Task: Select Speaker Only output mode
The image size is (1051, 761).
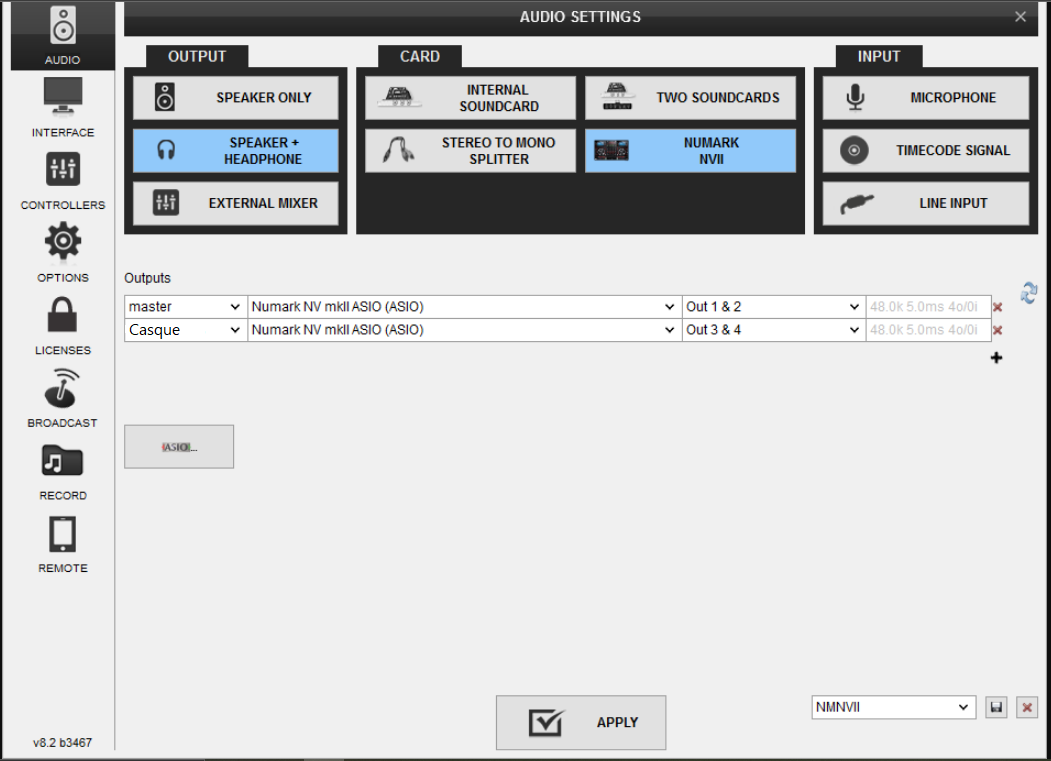Action: coord(235,98)
